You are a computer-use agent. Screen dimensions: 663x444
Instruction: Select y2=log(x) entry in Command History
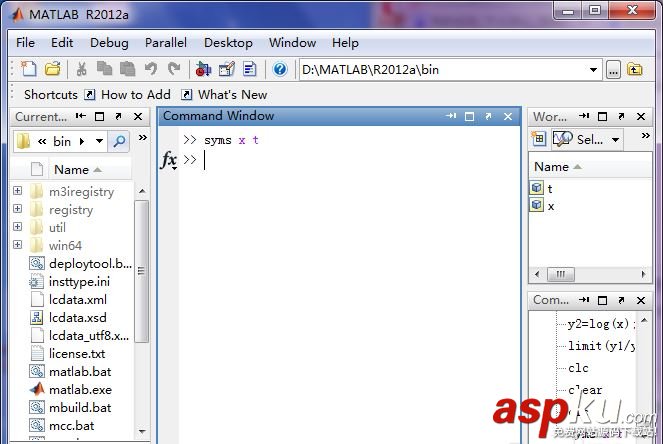click(600, 324)
